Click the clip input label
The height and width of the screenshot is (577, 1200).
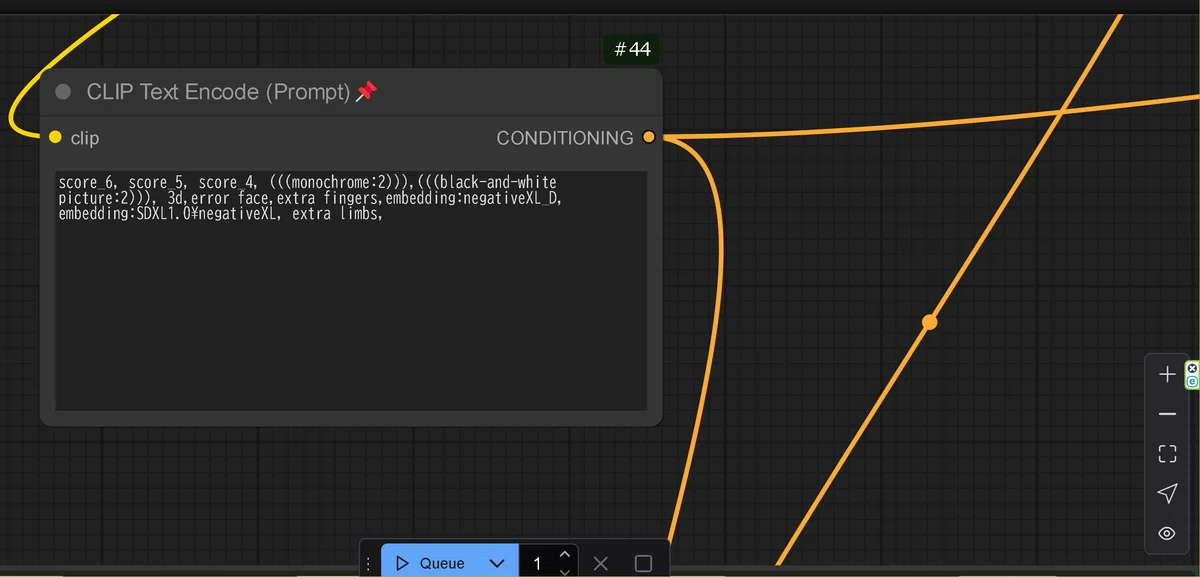coord(85,138)
